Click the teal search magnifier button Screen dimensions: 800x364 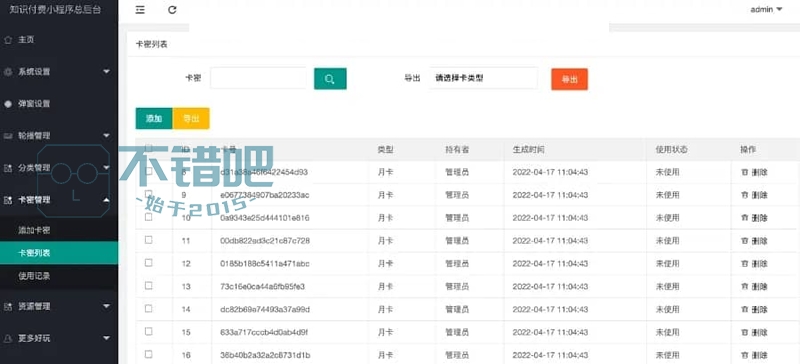pos(330,79)
